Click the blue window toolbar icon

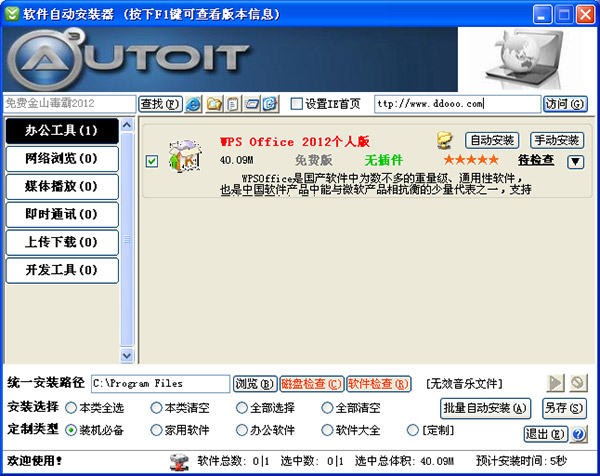click(251, 104)
